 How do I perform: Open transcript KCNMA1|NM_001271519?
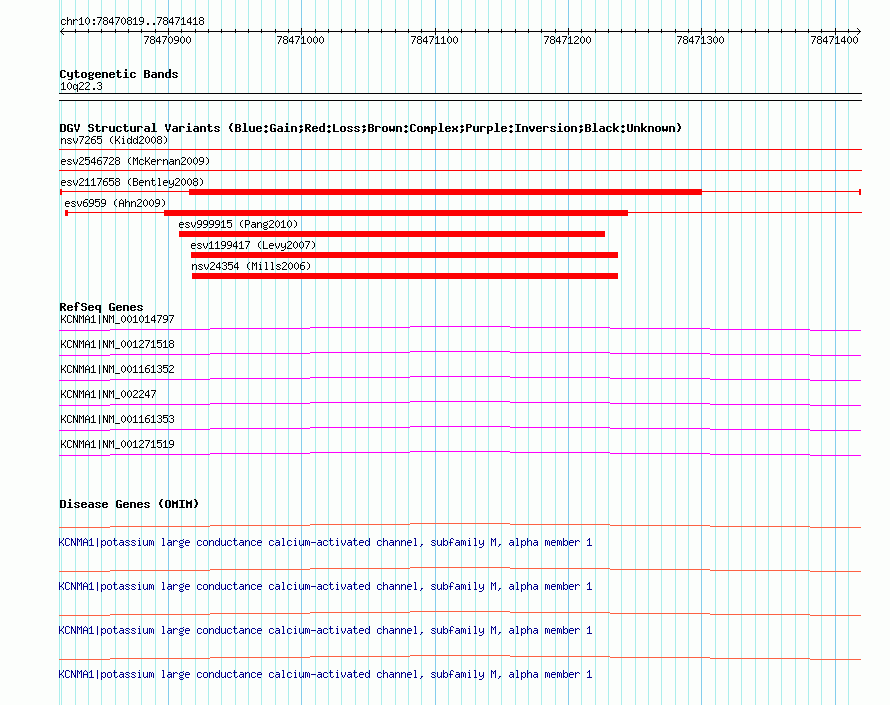117,444
